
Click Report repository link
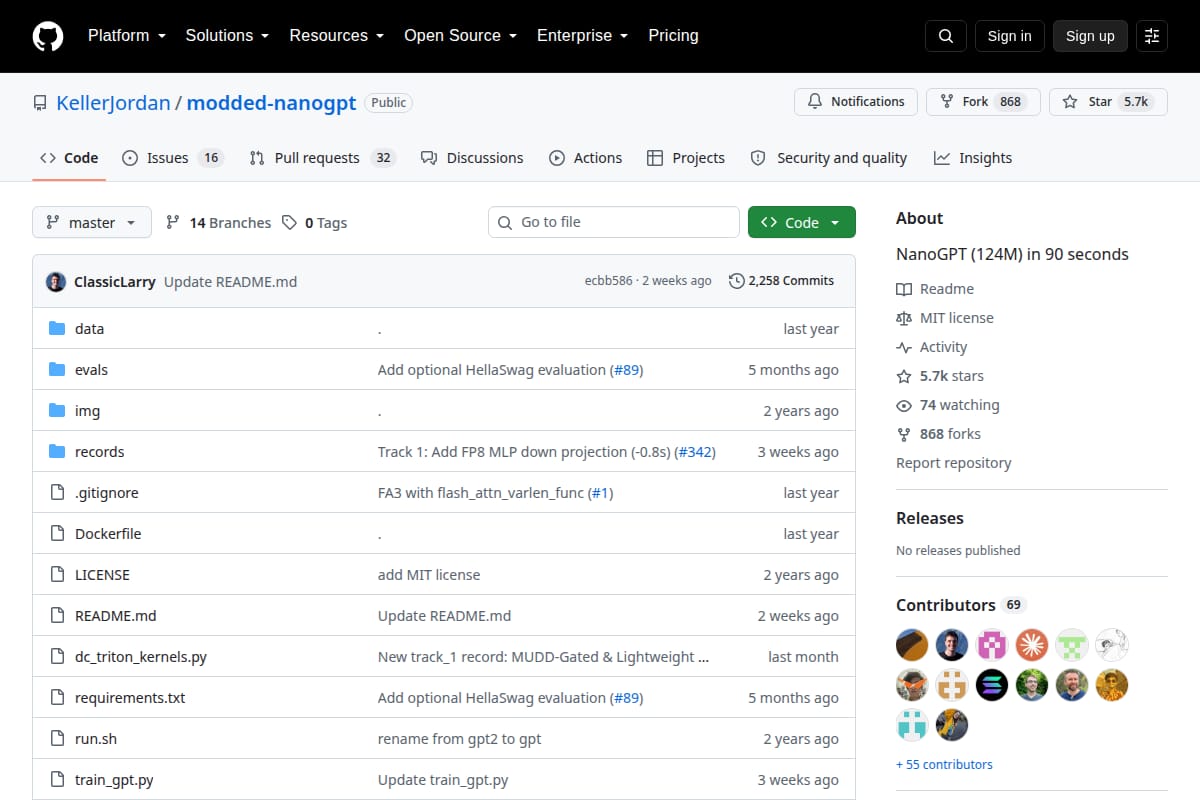point(953,463)
